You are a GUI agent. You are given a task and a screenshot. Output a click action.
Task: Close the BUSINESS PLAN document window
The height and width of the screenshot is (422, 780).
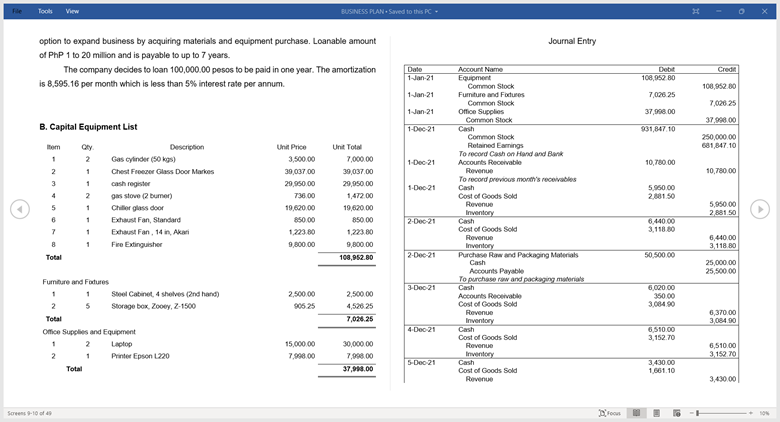[764, 11]
